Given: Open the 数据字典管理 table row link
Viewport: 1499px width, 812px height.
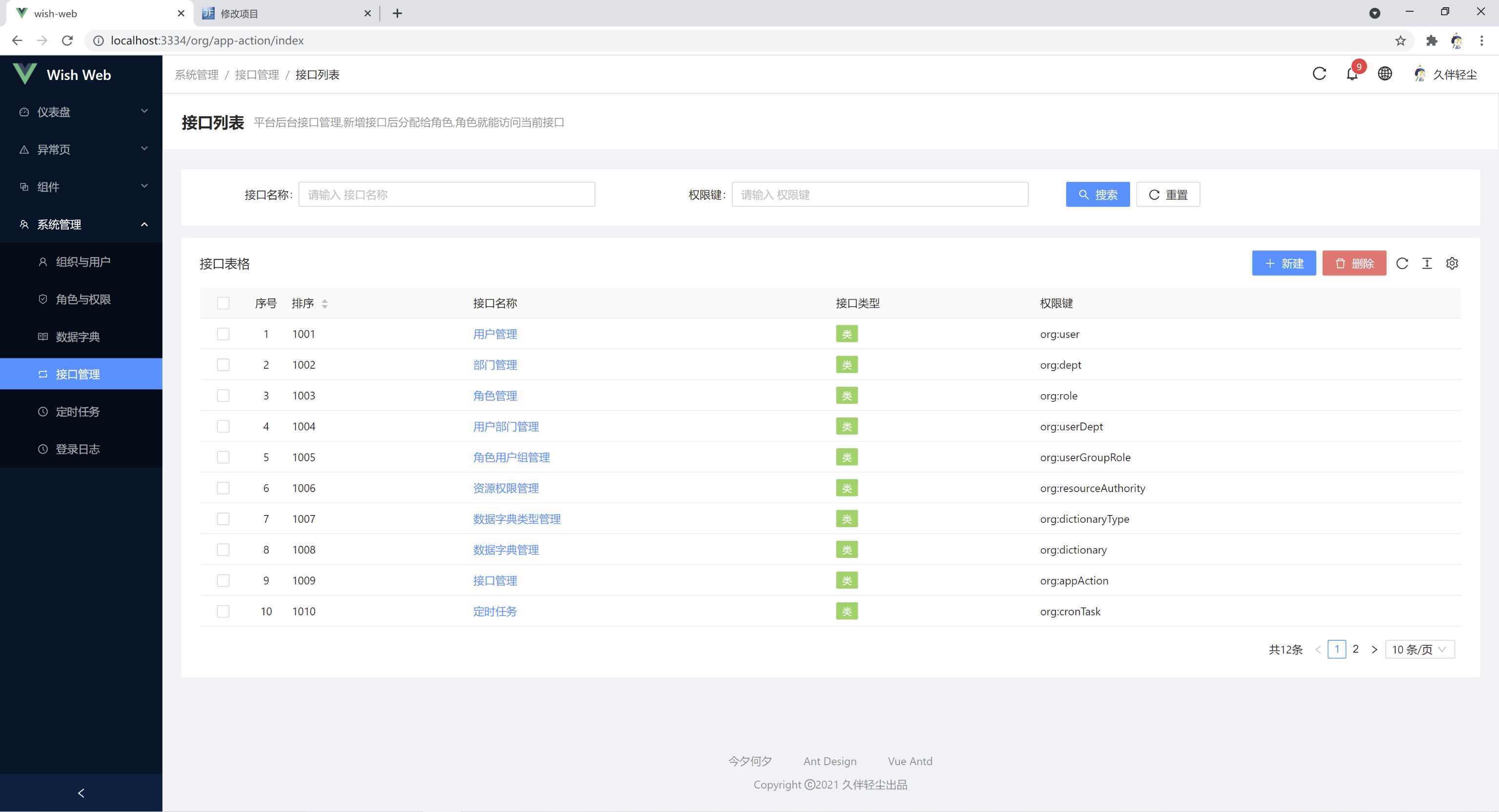Looking at the screenshot, I should [506, 550].
